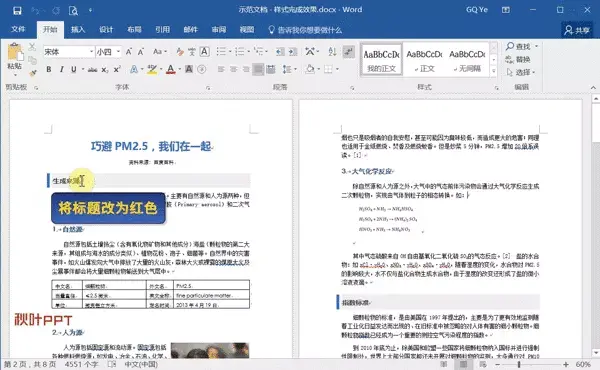Viewport: 600px width, 370px height.
Task: Click the Phonetic Guide icon
Action: [192, 52]
